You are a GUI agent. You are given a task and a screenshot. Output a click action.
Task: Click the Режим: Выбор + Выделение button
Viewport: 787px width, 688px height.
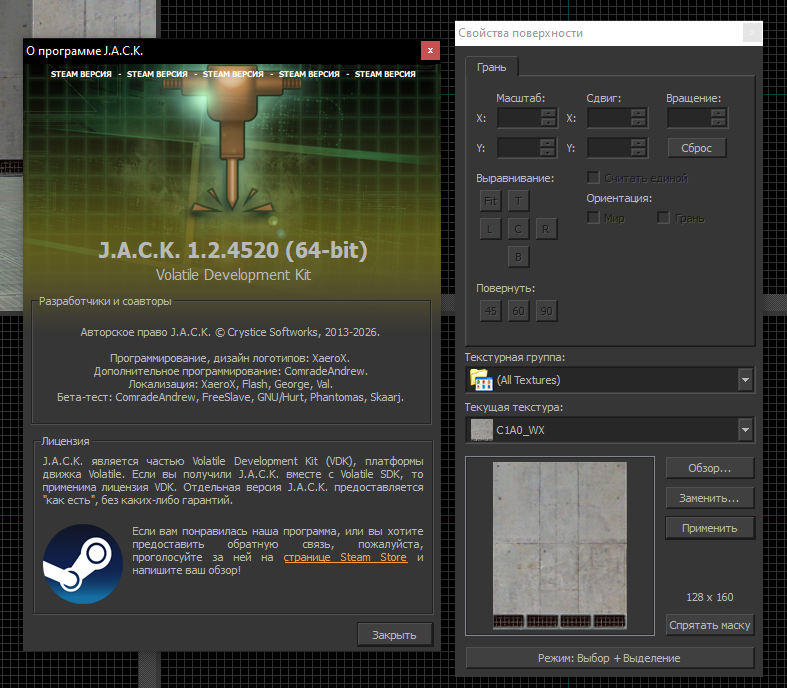(x=609, y=658)
